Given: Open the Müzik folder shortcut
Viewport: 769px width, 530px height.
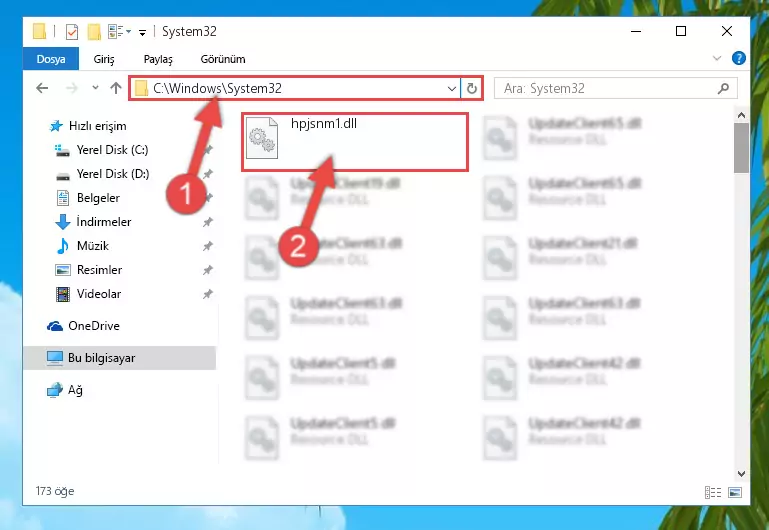Looking at the screenshot, I should pos(82,246).
